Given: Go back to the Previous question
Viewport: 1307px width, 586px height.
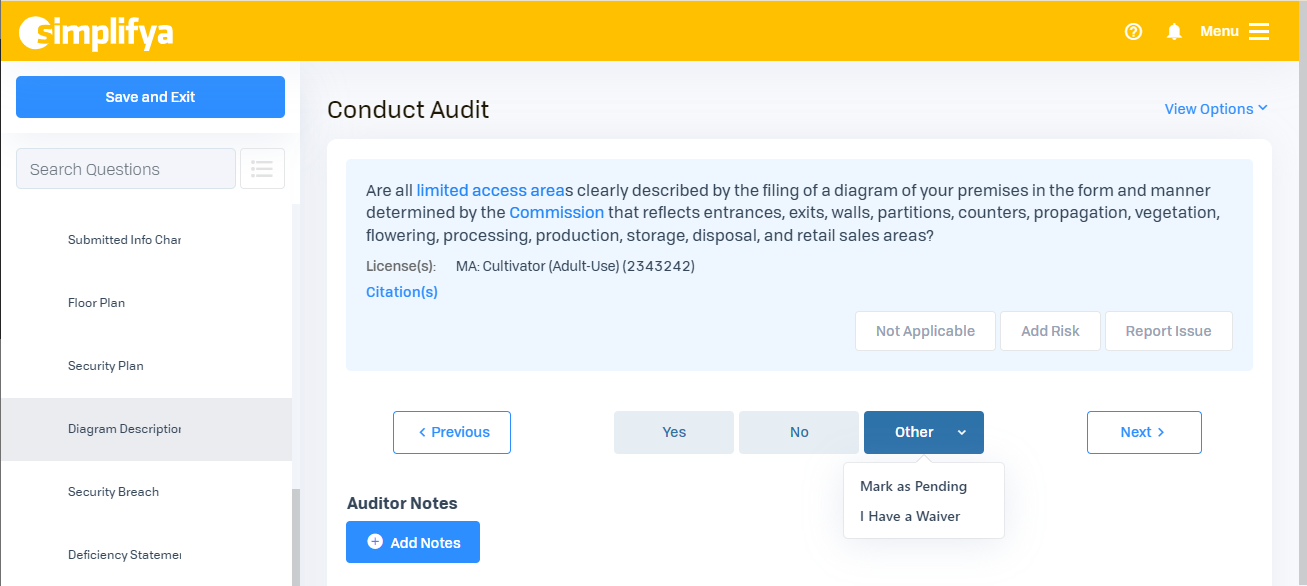Looking at the screenshot, I should 452,432.
